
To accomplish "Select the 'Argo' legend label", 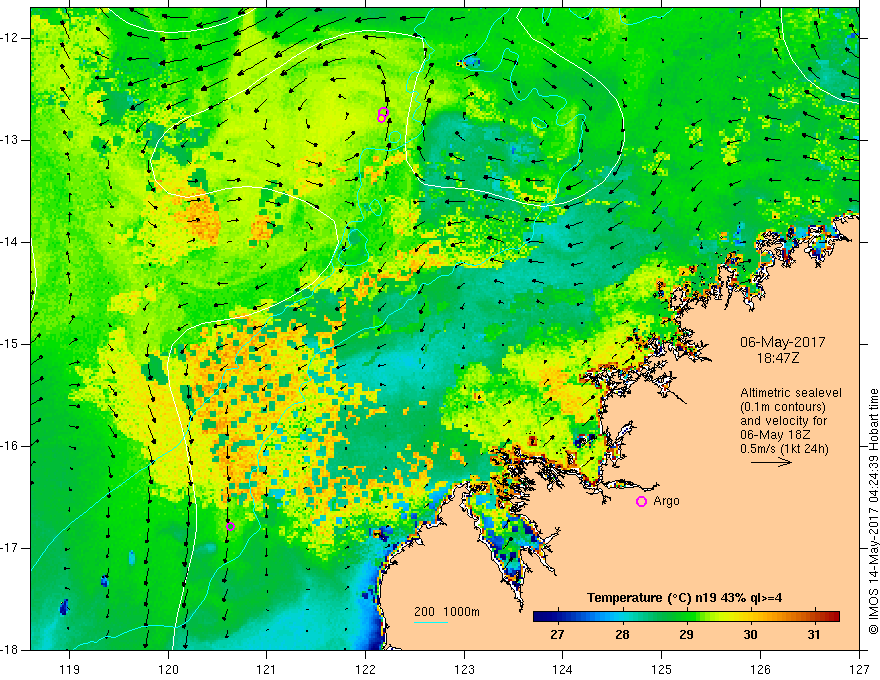I will click(666, 501).
